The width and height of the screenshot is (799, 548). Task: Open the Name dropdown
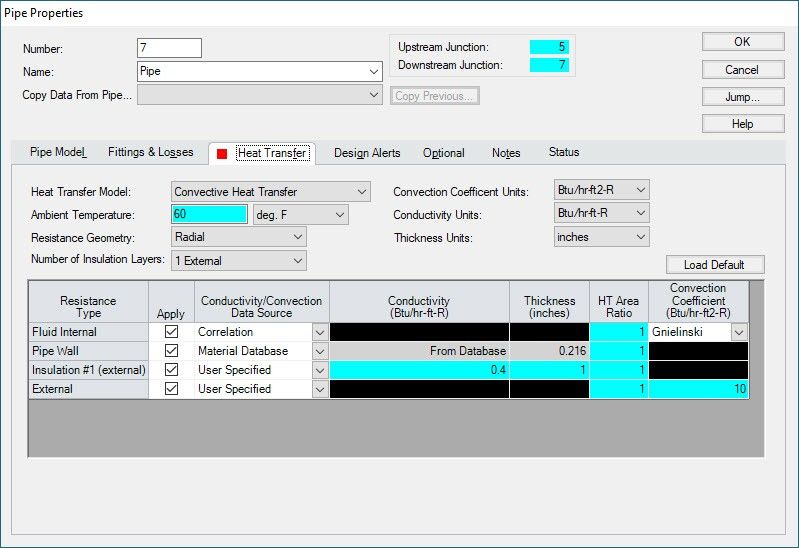coord(374,72)
